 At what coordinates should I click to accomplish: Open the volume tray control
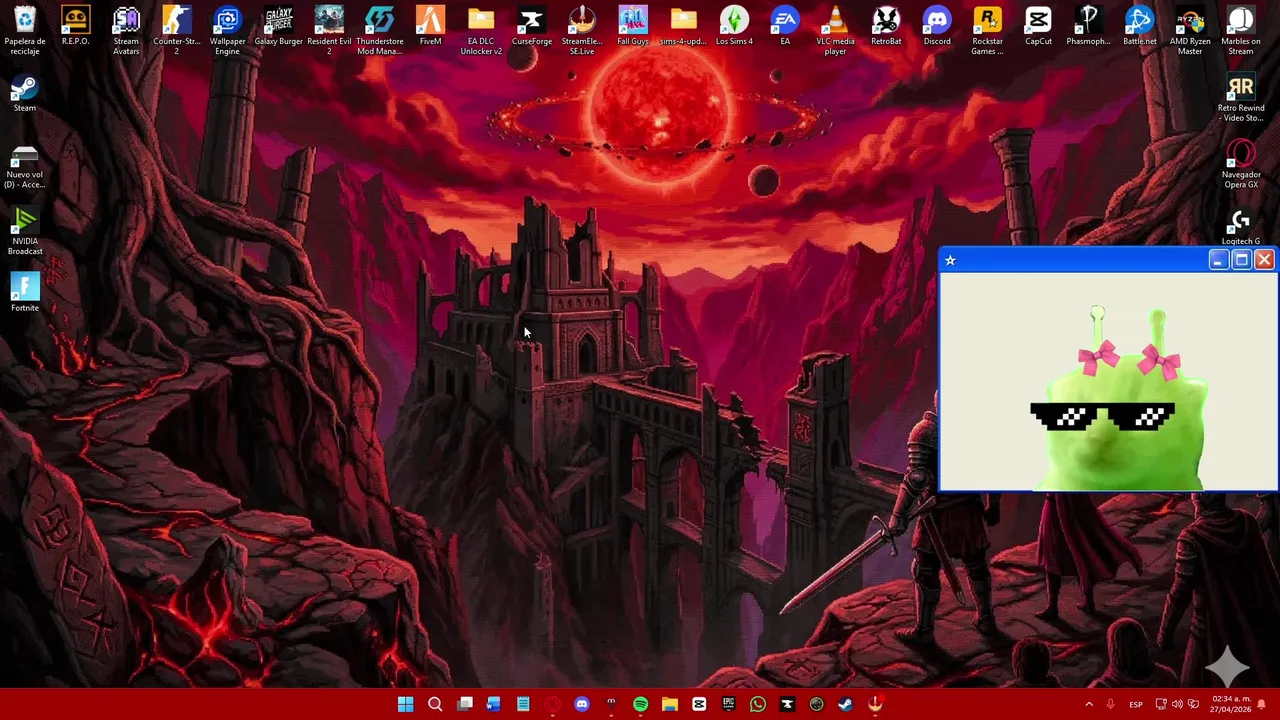(x=1177, y=705)
